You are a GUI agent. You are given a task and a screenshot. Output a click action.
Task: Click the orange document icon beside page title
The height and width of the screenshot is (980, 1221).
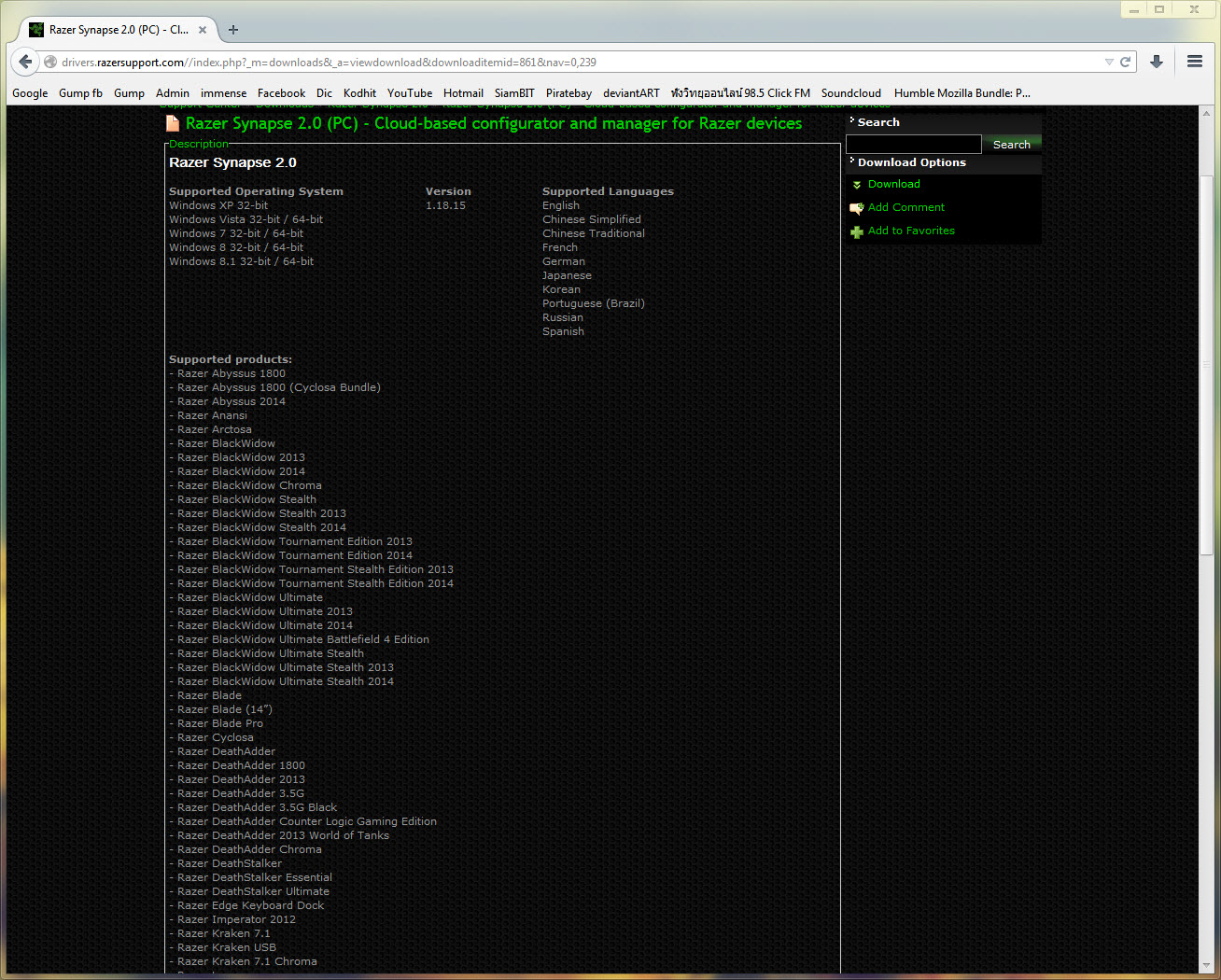172,123
